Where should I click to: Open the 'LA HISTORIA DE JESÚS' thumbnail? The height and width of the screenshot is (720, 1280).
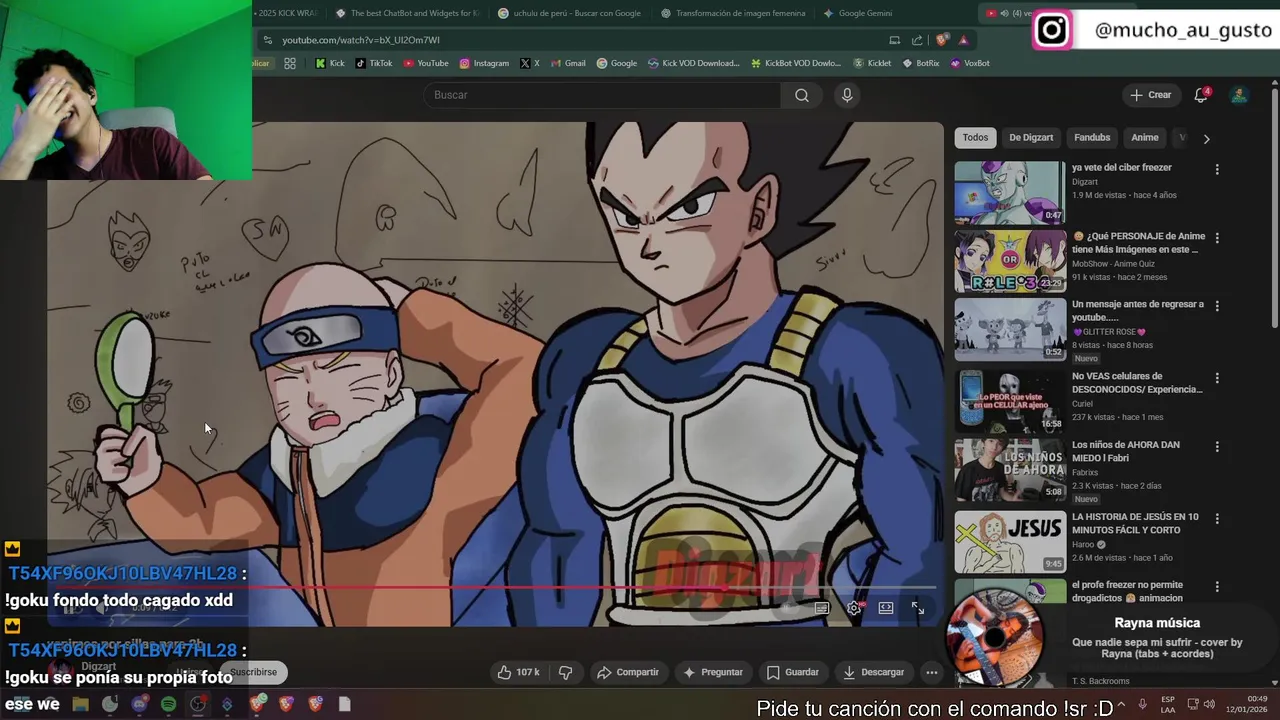1009,542
